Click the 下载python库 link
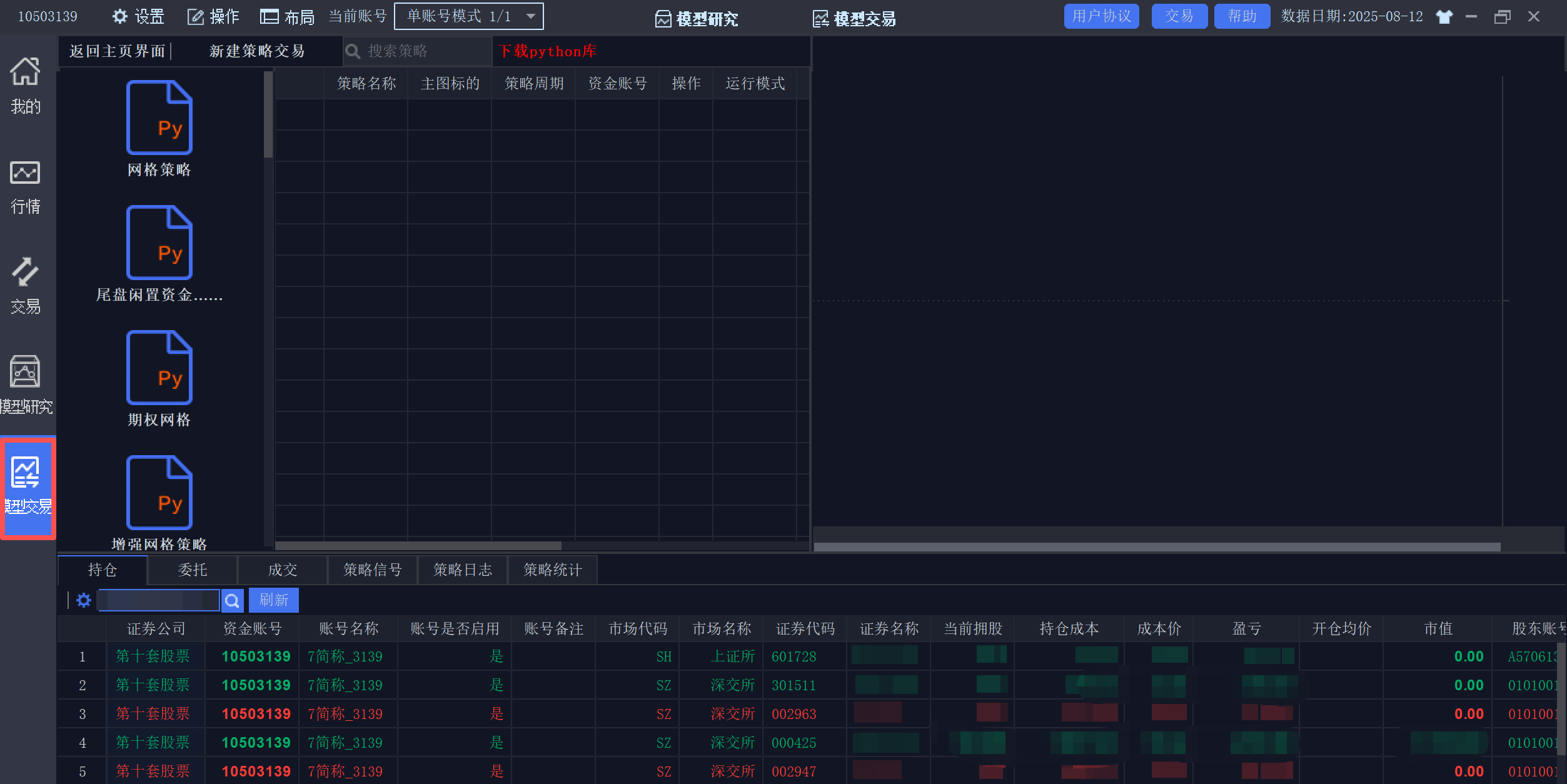 pos(547,51)
